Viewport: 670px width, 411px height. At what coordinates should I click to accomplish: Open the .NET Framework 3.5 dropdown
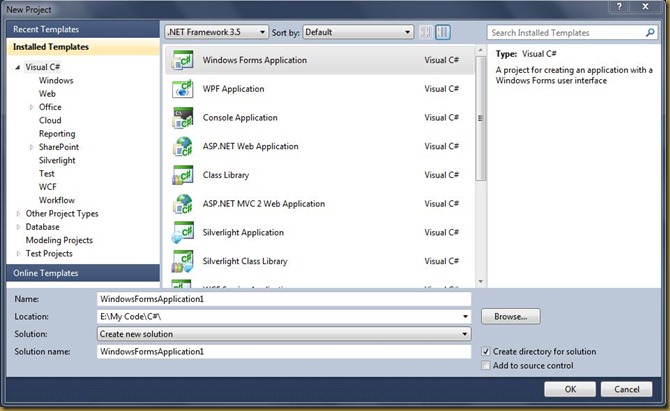click(216, 32)
